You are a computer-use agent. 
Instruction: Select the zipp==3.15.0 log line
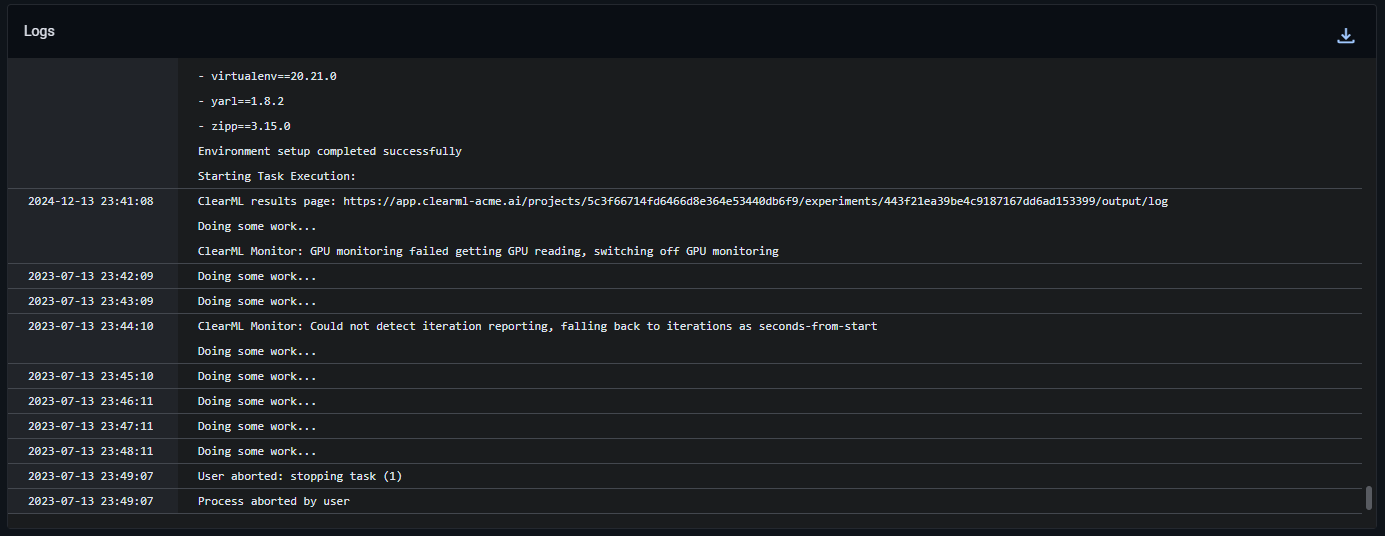(x=244, y=126)
